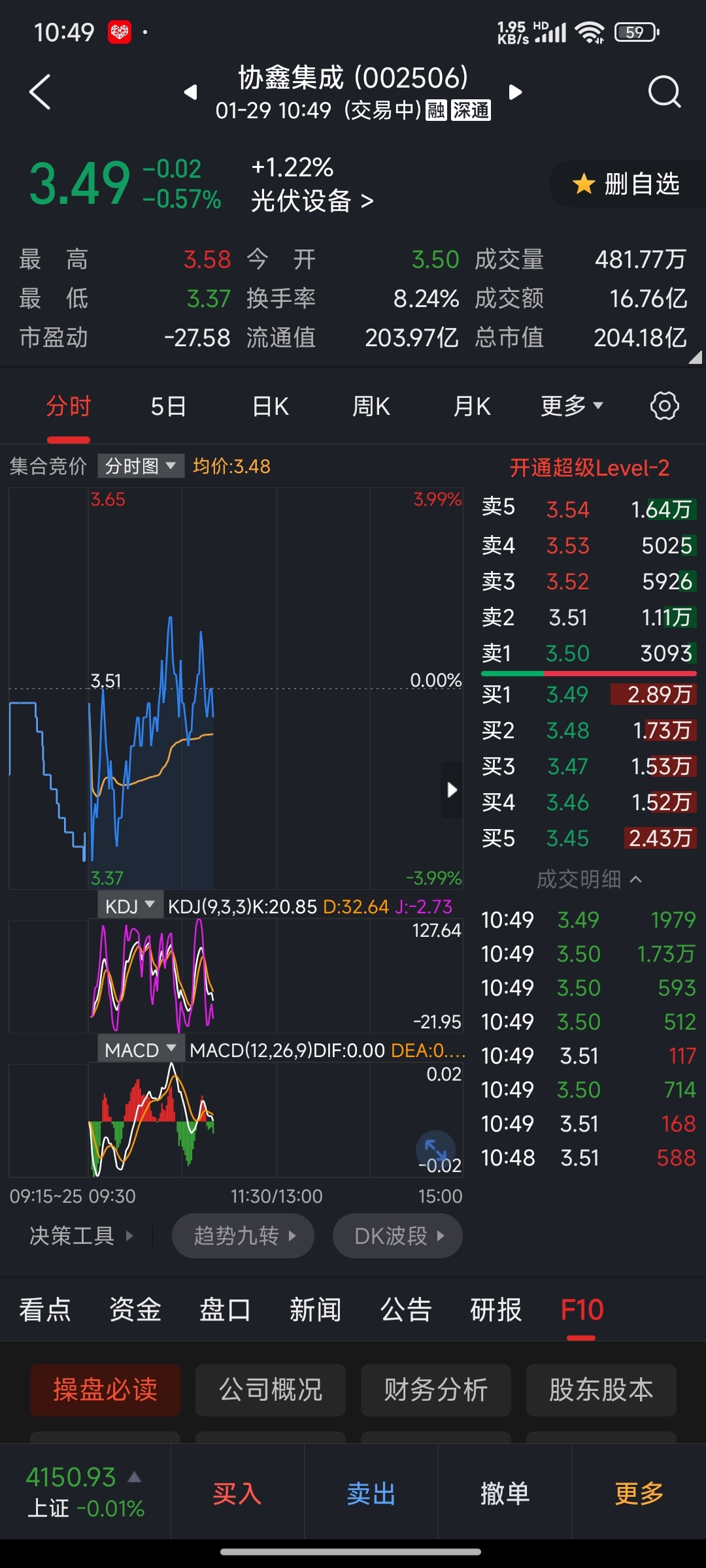The width and height of the screenshot is (706, 1568).
Task: Tap 买入 buy button
Action: (x=237, y=1494)
